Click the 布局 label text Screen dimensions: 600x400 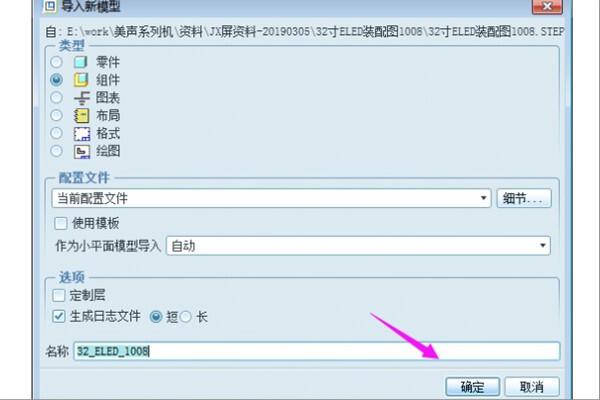click(x=108, y=115)
